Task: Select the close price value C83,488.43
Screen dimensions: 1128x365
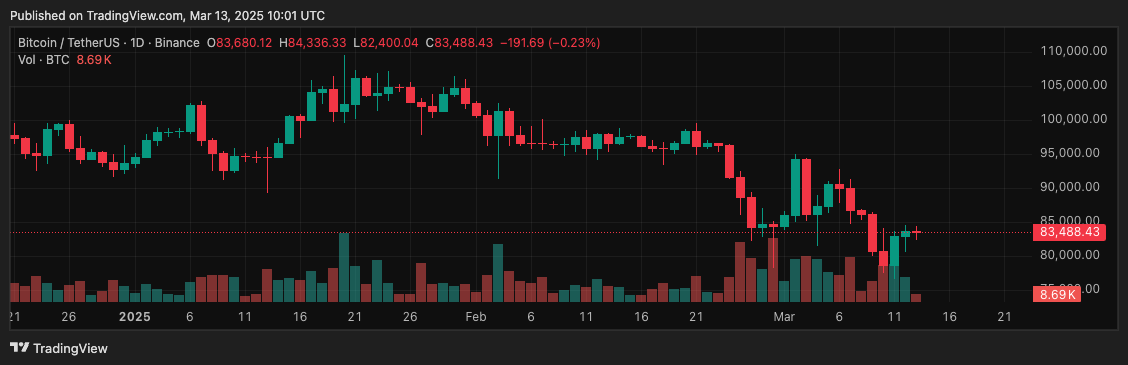Action: (x=459, y=43)
